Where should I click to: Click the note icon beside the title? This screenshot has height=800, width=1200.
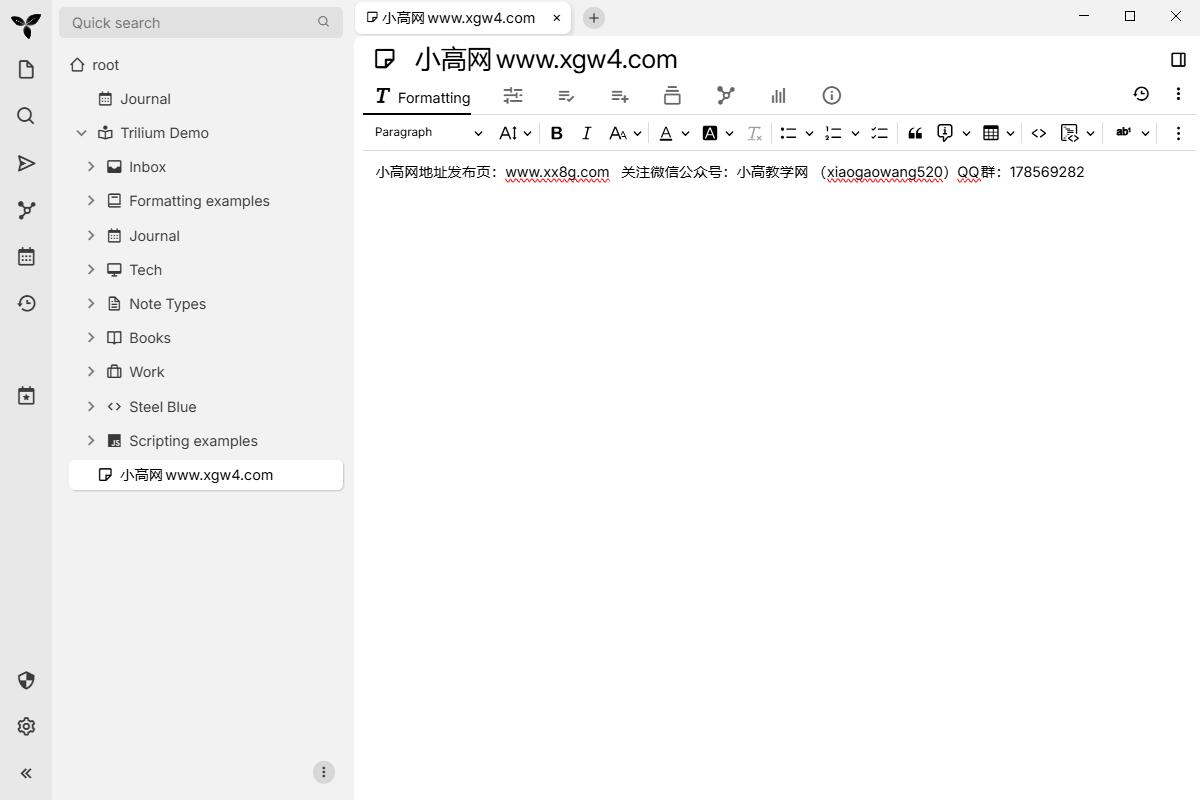pos(385,59)
